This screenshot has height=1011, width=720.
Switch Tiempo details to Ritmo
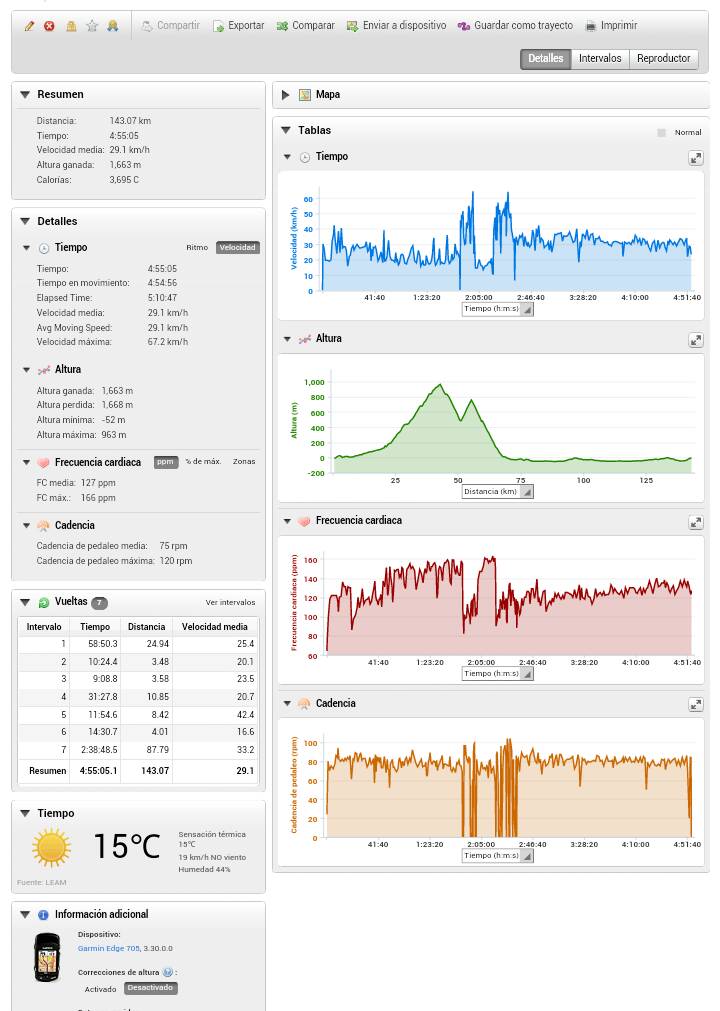click(197, 248)
